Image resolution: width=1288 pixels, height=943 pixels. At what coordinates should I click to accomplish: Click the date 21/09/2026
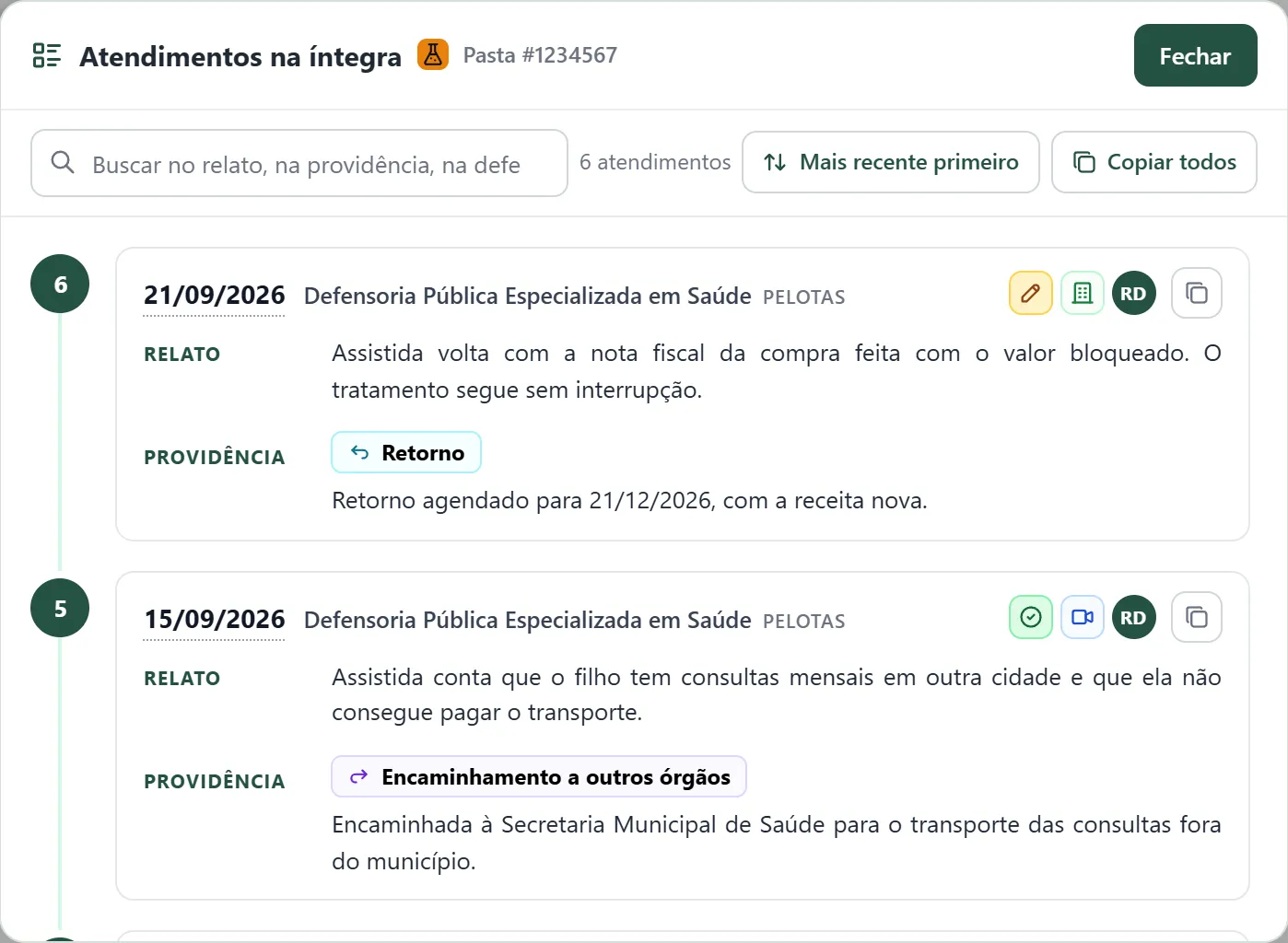[x=214, y=296]
